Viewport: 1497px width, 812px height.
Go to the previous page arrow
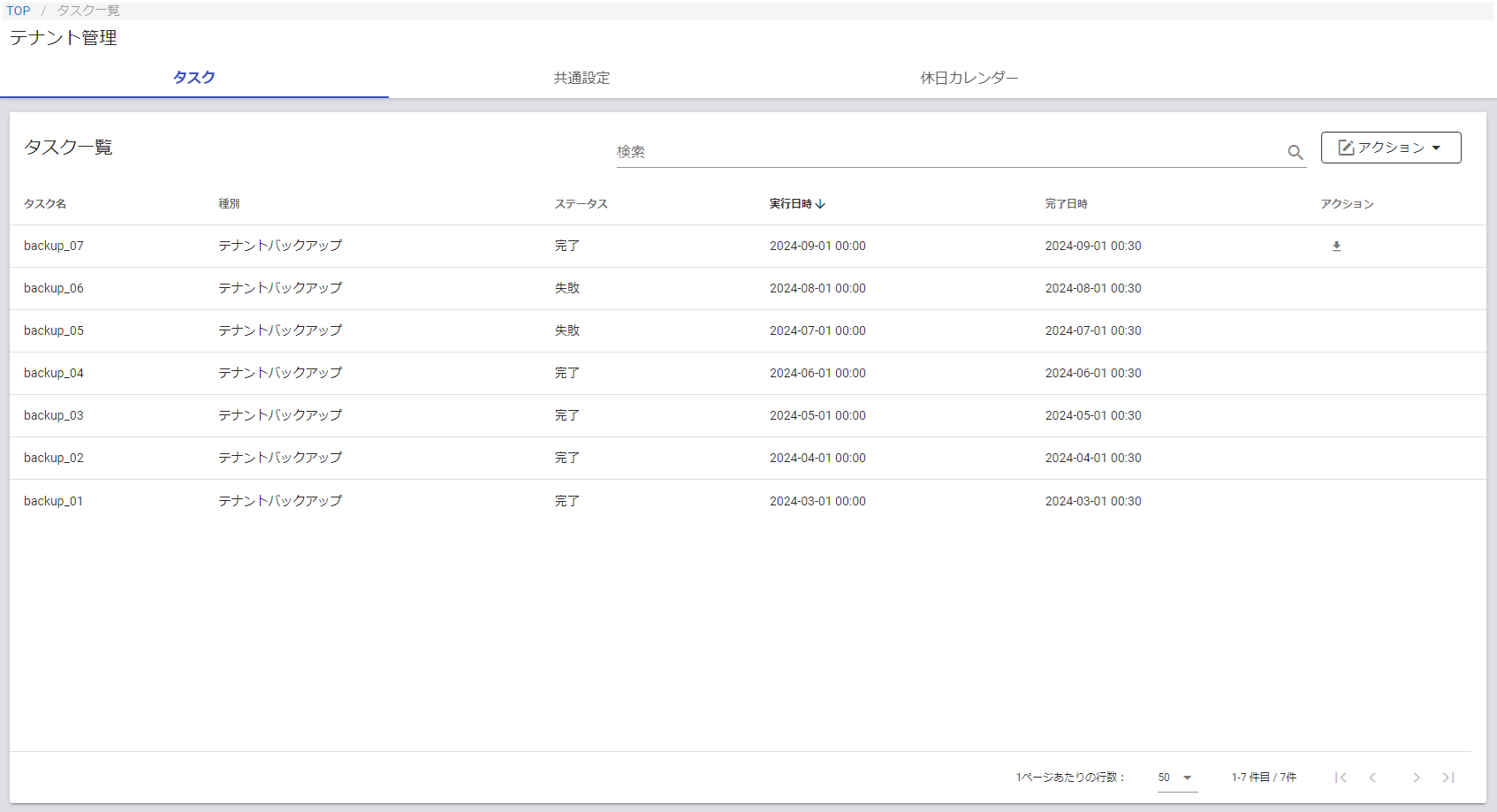click(1372, 778)
